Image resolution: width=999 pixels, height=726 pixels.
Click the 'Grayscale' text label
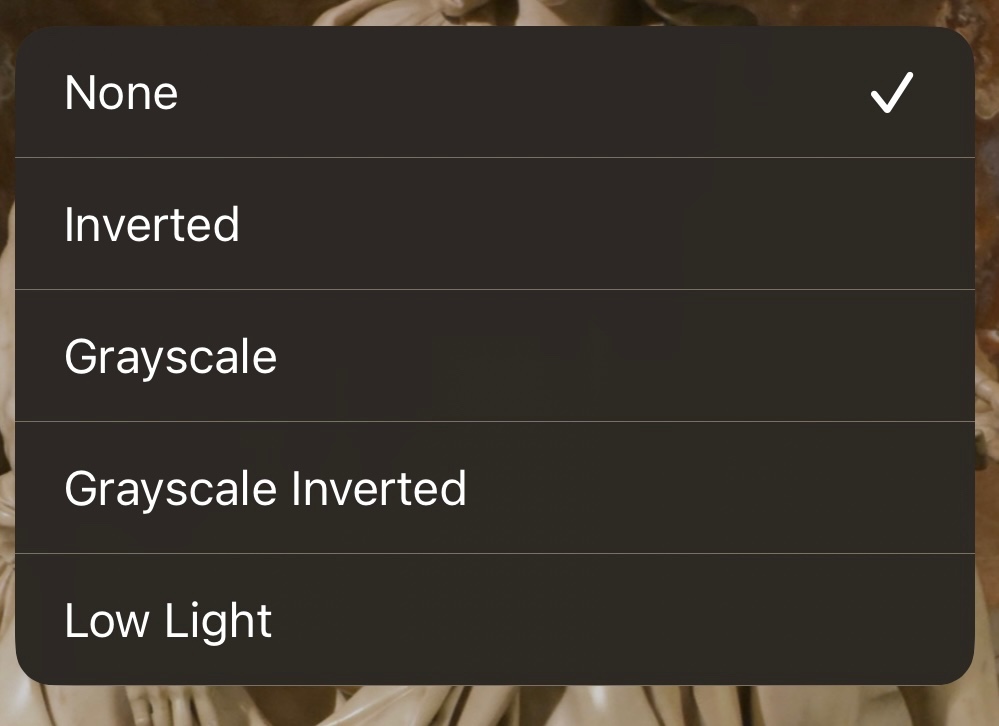170,357
